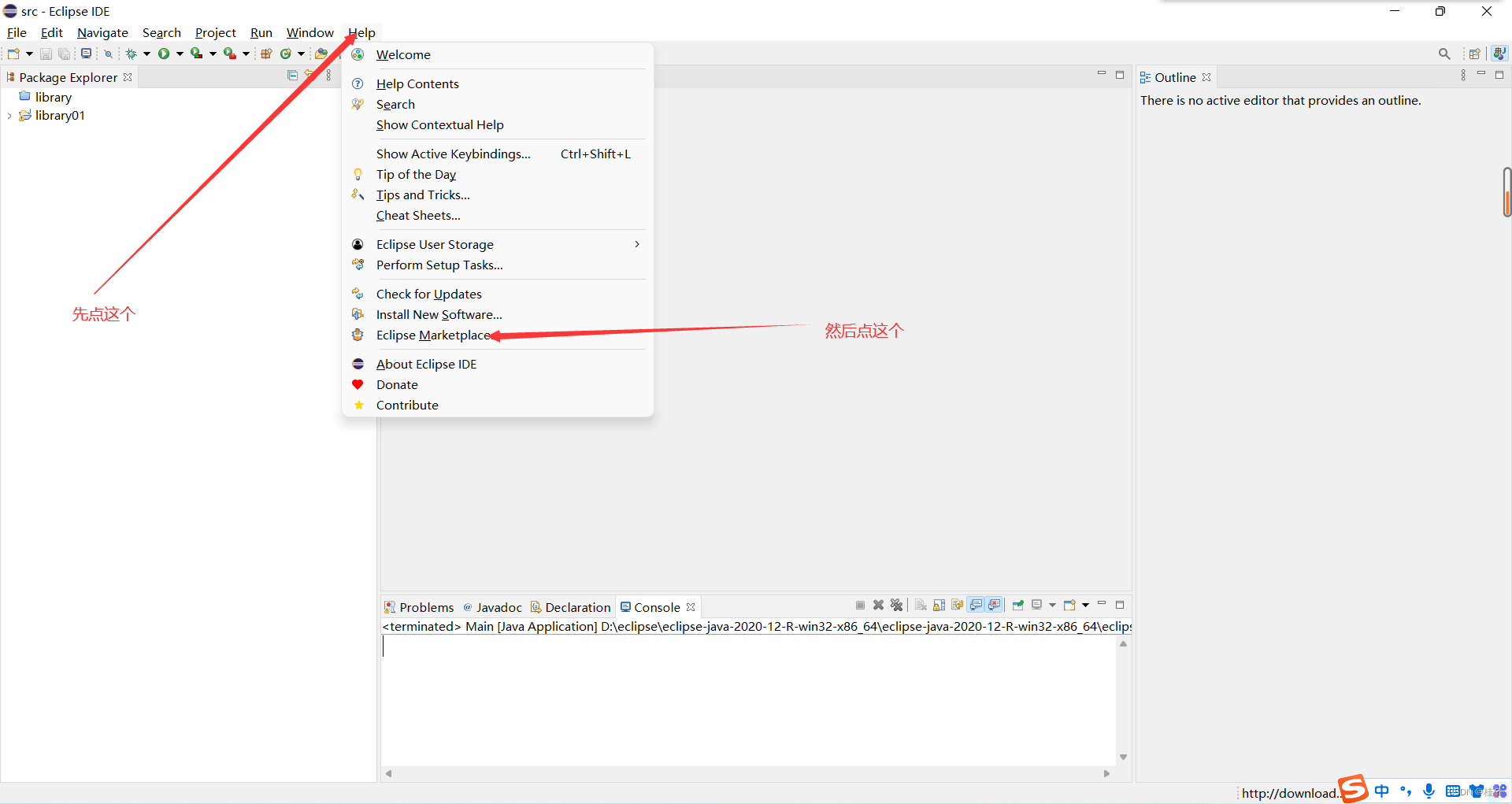The width and height of the screenshot is (1512, 804).
Task: Open a terminal from the main toolbar
Action: coord(86,54)
